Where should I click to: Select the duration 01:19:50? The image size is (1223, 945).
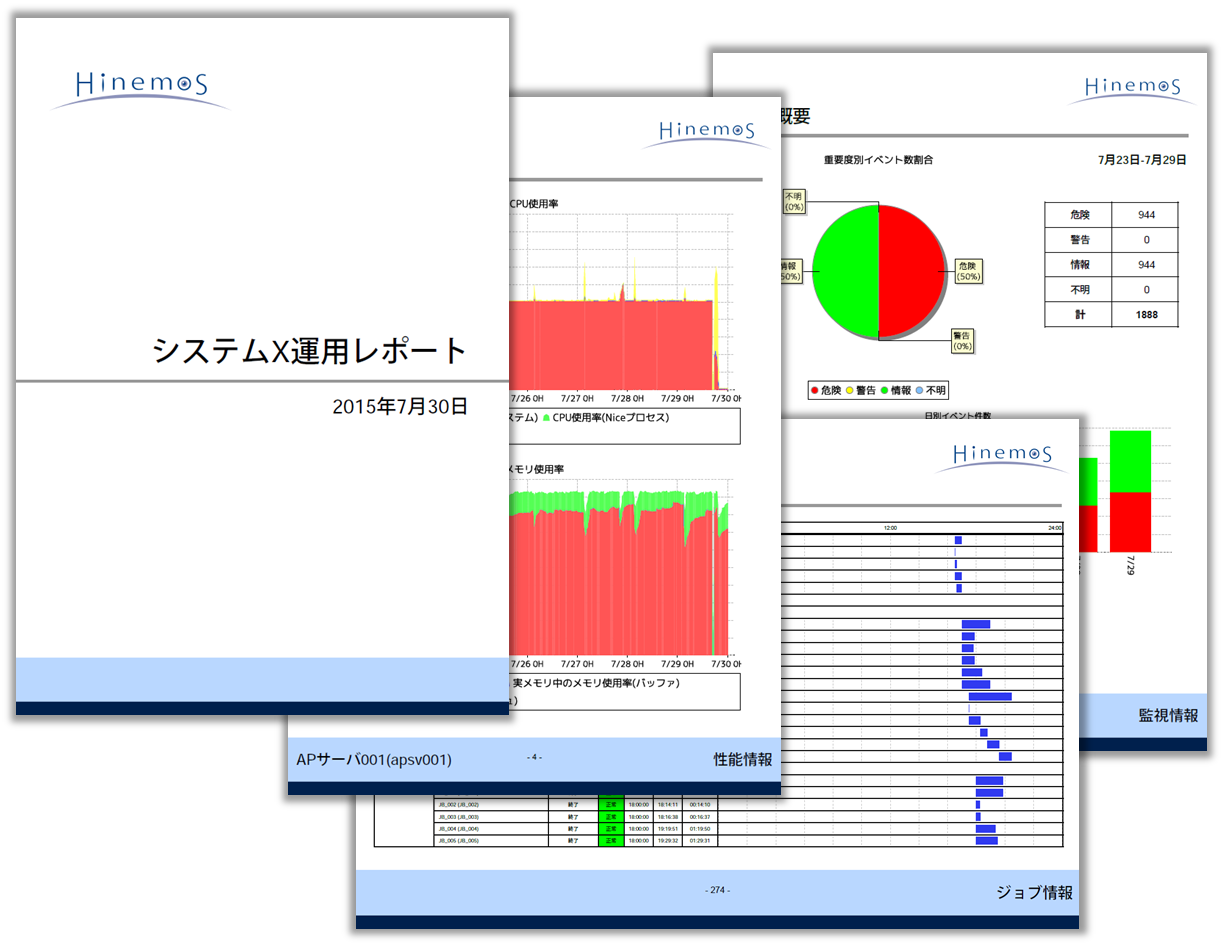(699, 828)
